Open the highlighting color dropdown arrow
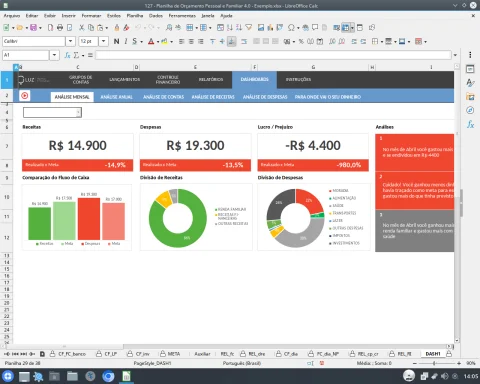 coord(172,42)
